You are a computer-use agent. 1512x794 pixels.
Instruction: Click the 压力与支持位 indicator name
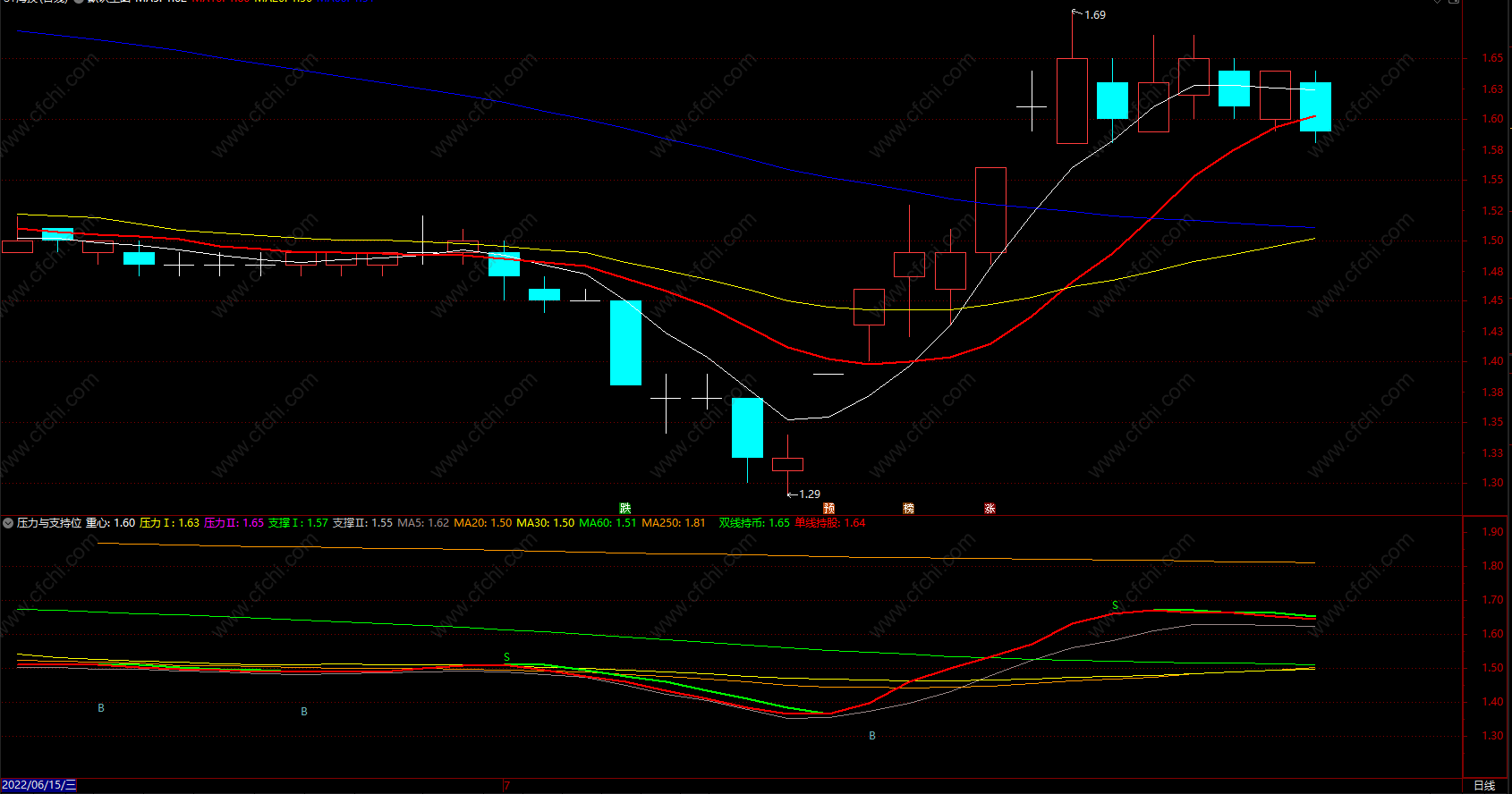[x=49, y=523]
